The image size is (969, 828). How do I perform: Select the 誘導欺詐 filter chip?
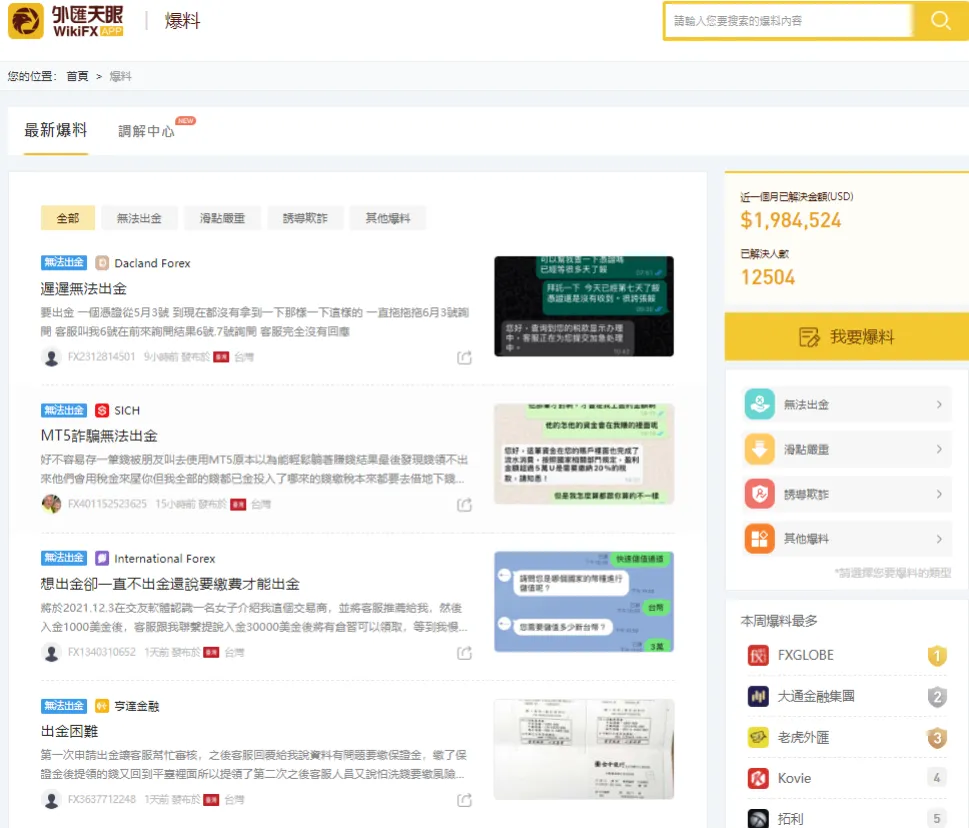click(x=305, y=218)
